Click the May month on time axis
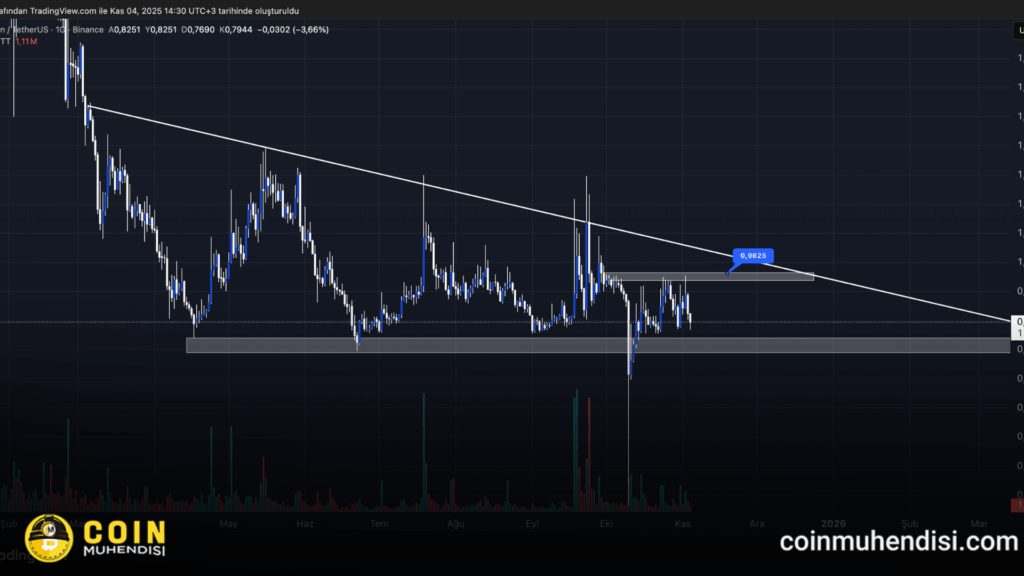This screenshot has width=1024, height=576. 229,523
